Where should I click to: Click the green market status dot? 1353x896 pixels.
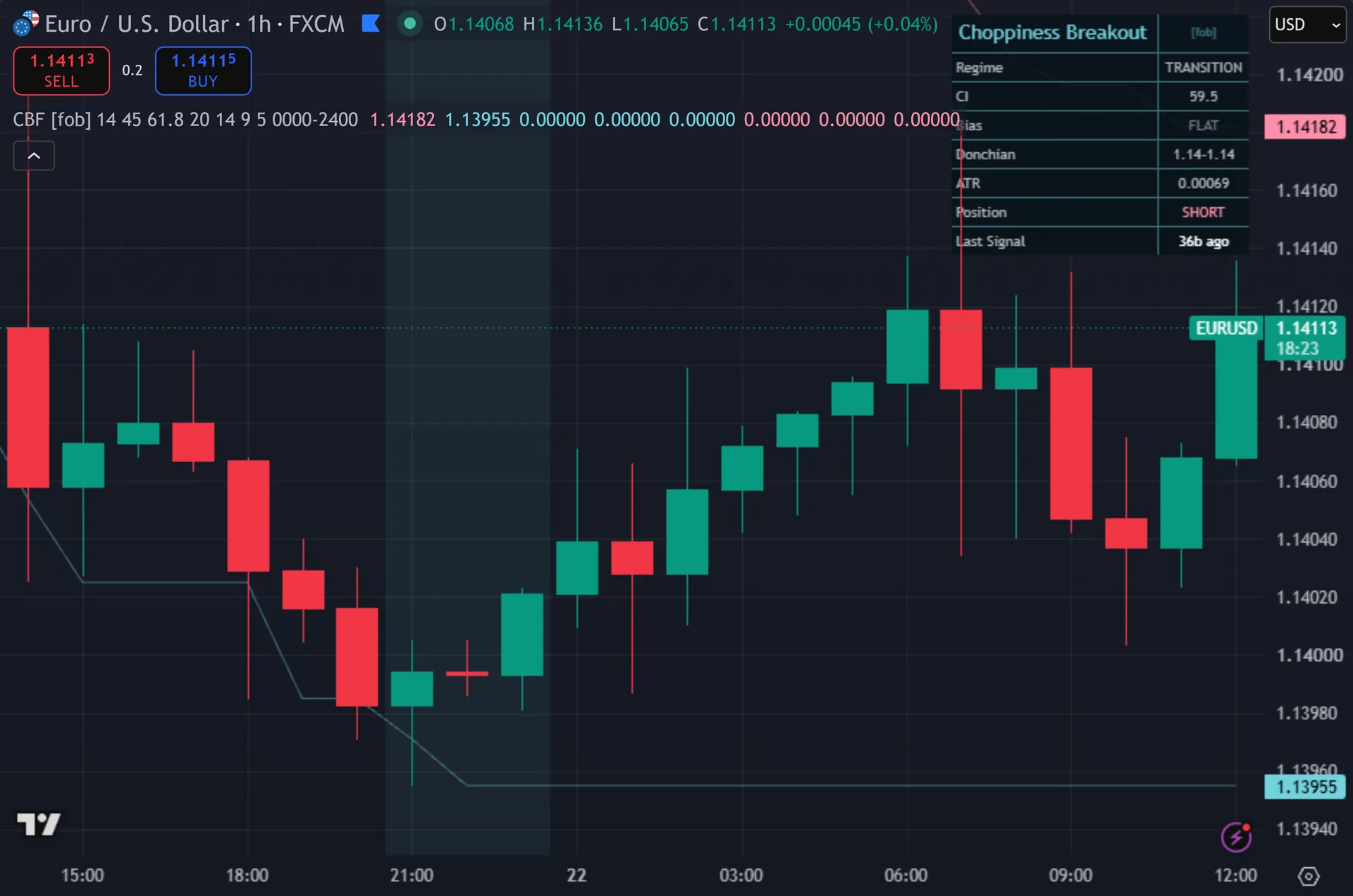(409, 24)
